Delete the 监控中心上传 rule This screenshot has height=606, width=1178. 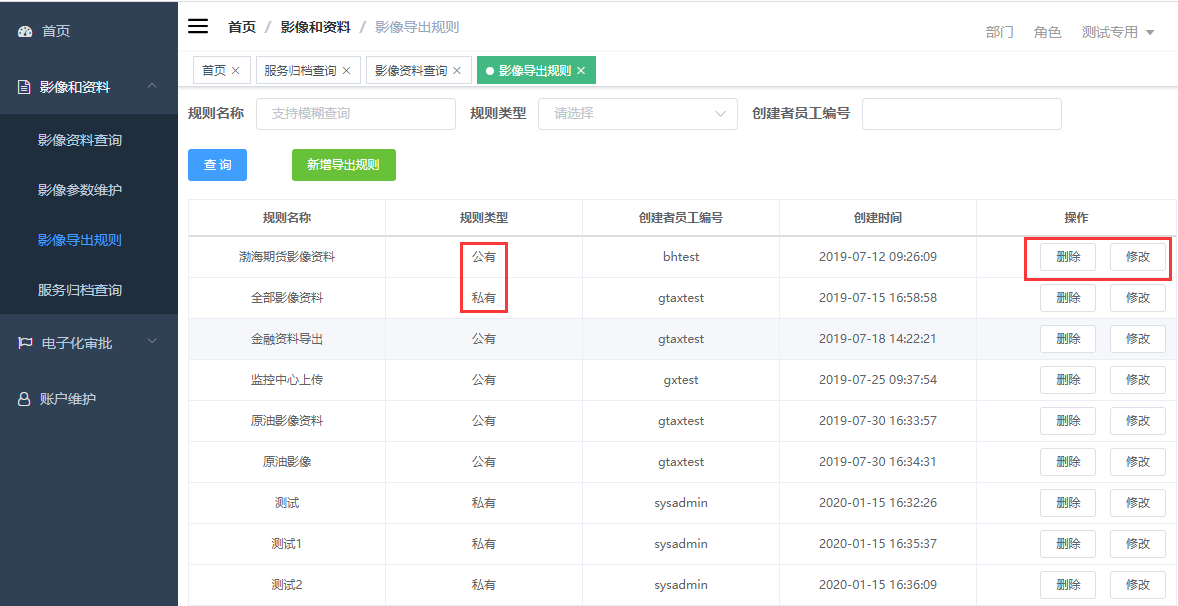point(1068,380)
